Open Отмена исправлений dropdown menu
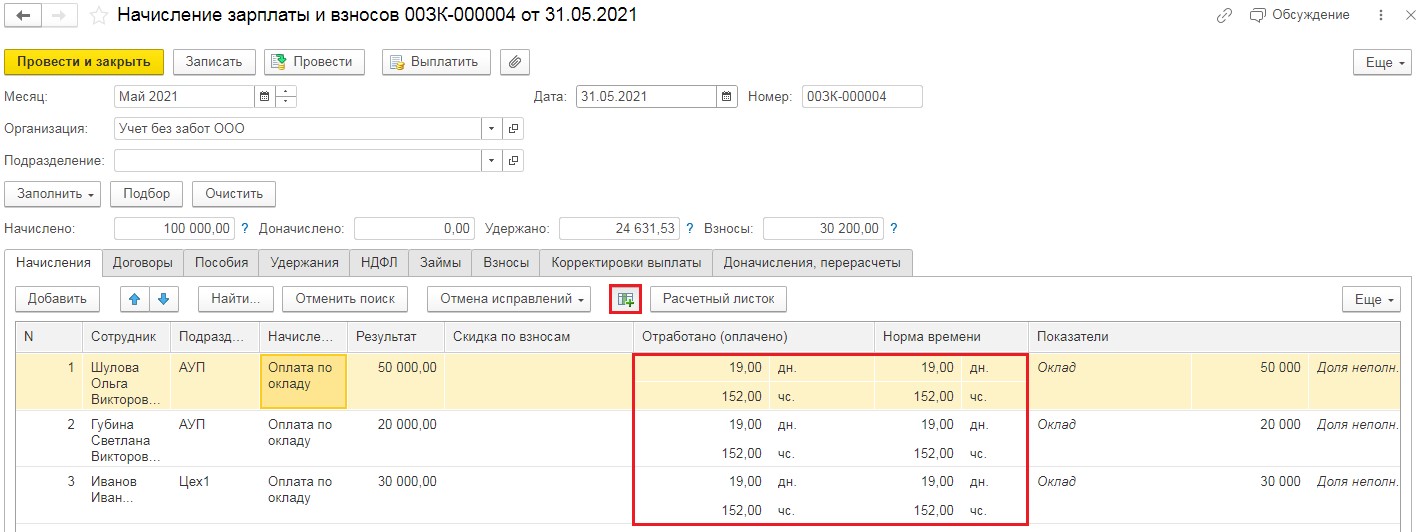The width and height of the screenshot is (1417, 532). (x=509, y=299)
